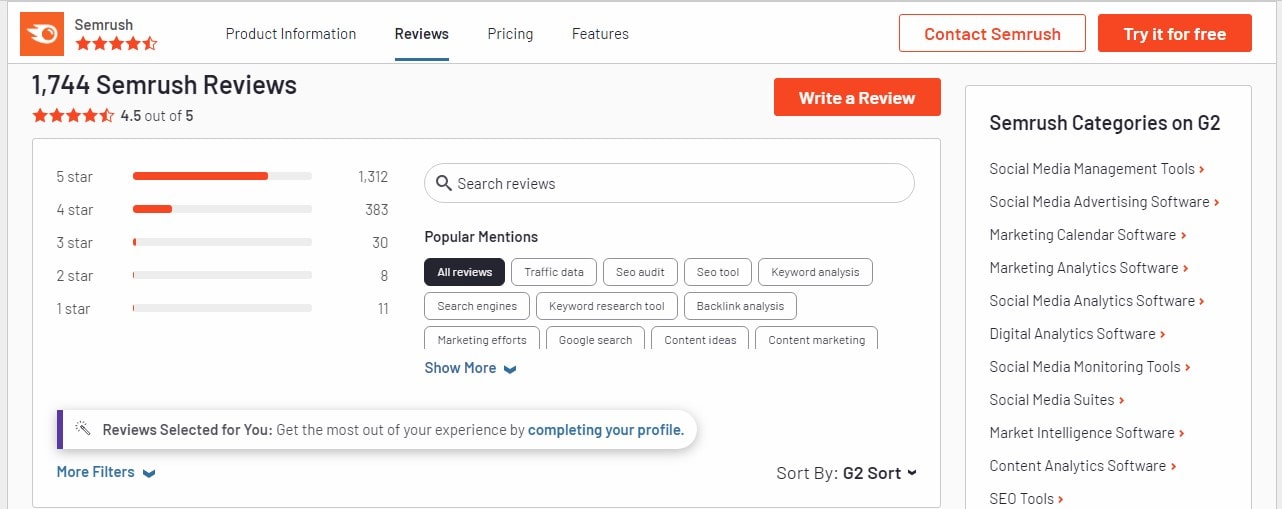Viewport: 1282px width, 509px height.
Task: Switch to the Reviews tab
Action: pos(422,34)
